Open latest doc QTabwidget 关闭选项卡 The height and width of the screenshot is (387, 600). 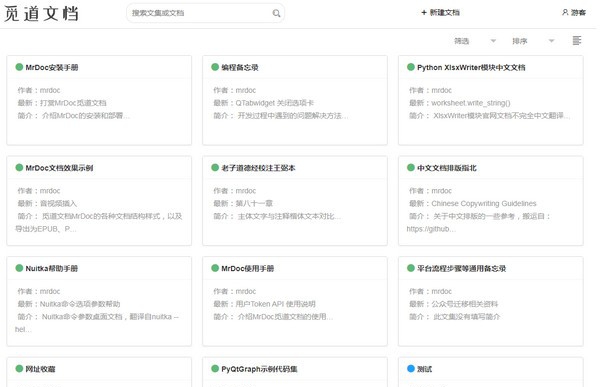pyautogui.click(x=275, y=103)
